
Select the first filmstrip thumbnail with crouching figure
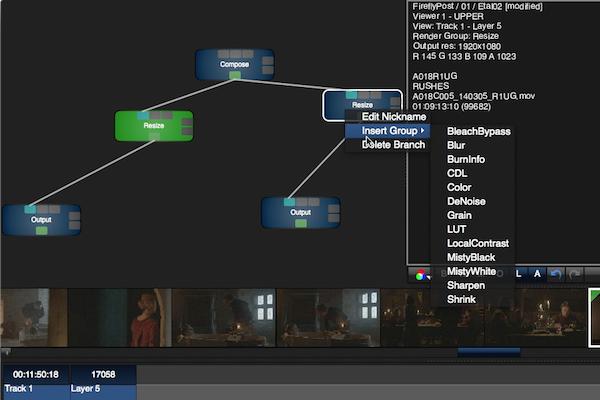pos(34,318)
